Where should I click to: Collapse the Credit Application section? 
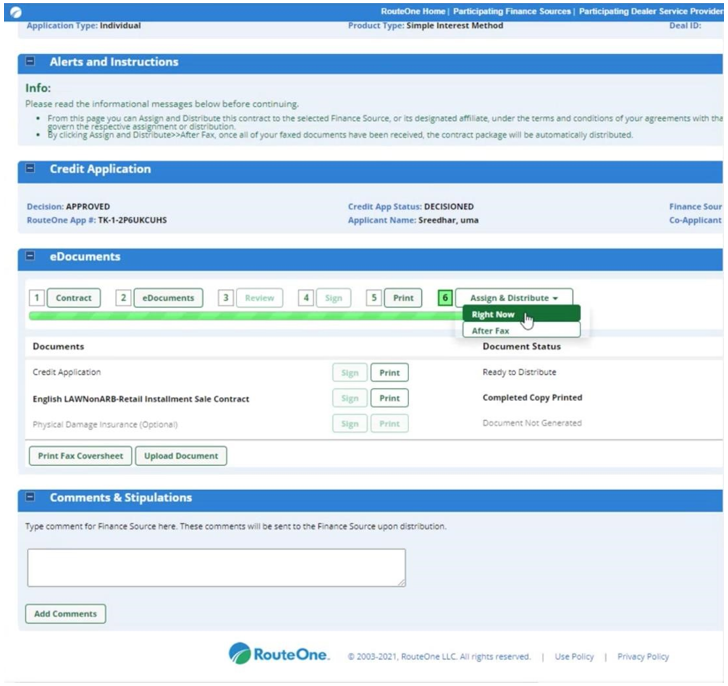pos(30,168)
